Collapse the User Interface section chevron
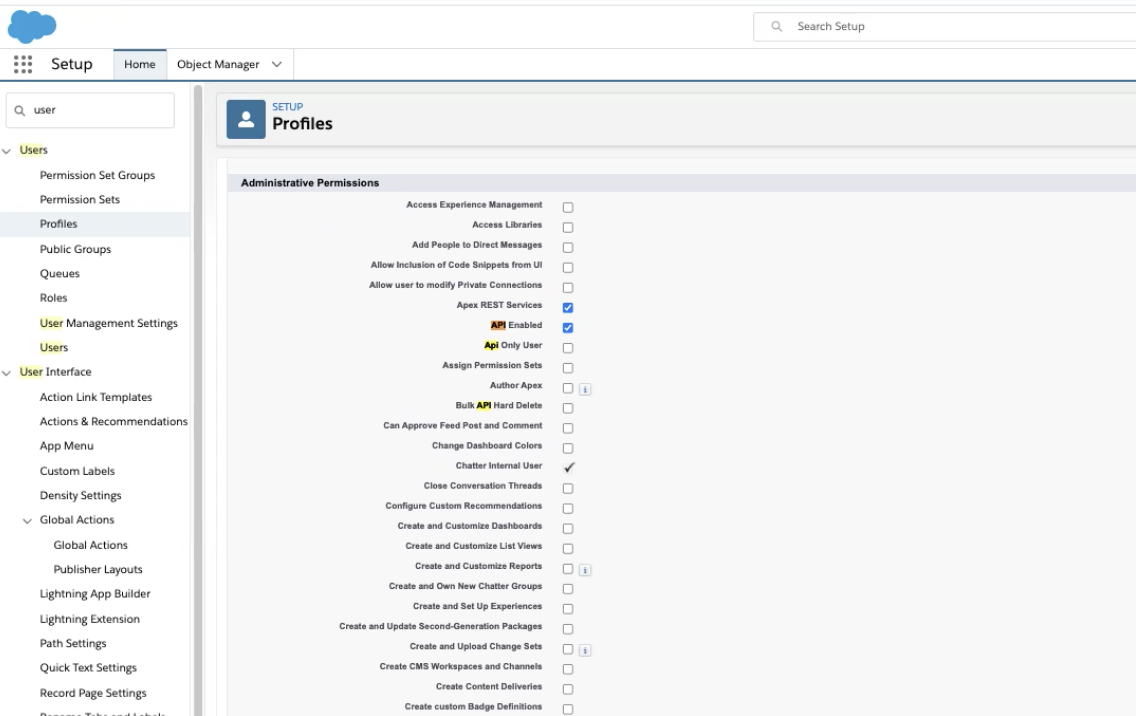 click(x=7, y=372)
